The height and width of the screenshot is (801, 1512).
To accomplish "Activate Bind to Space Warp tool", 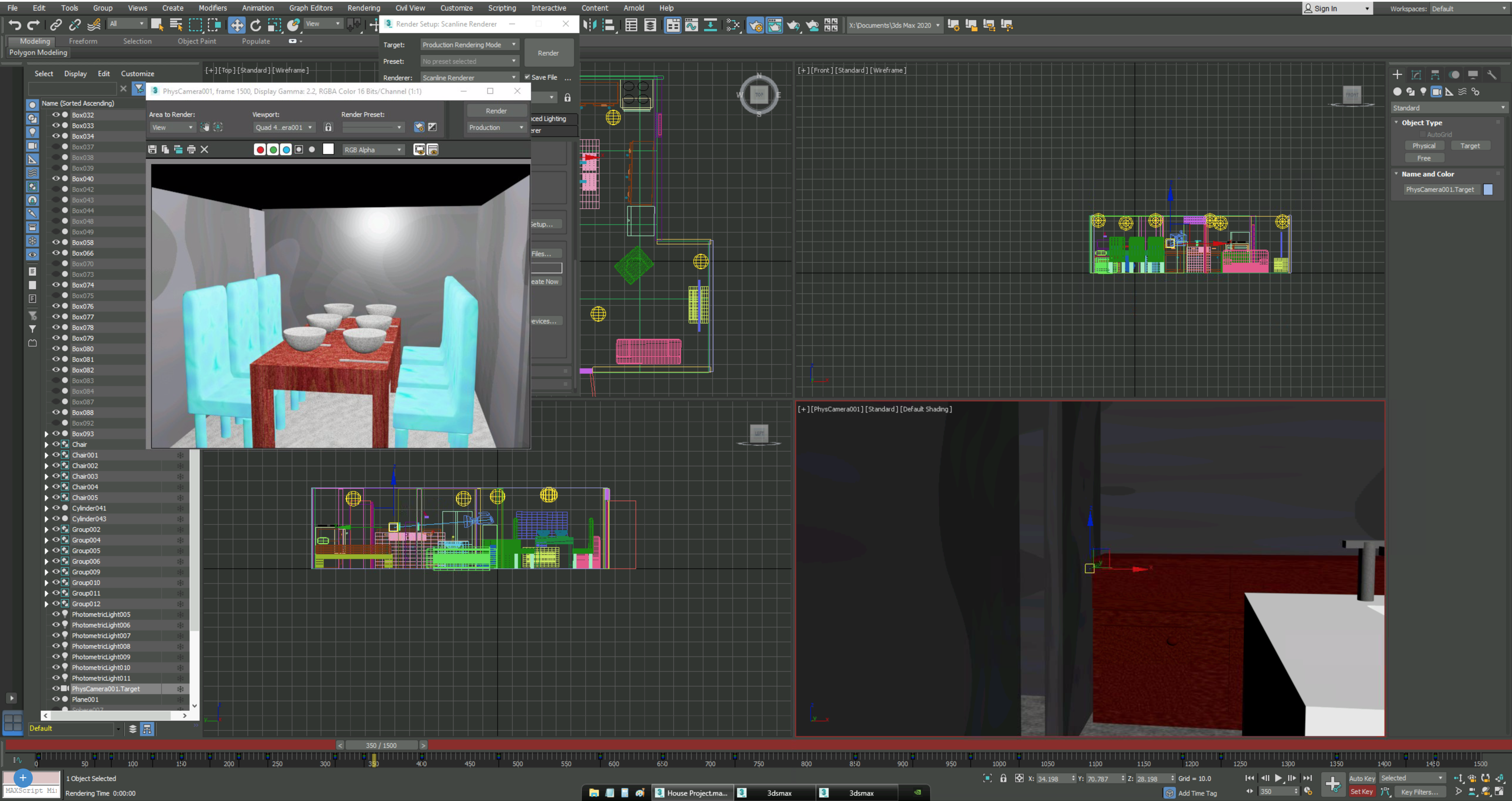I will pyautogui.click(x=94, y=25).
